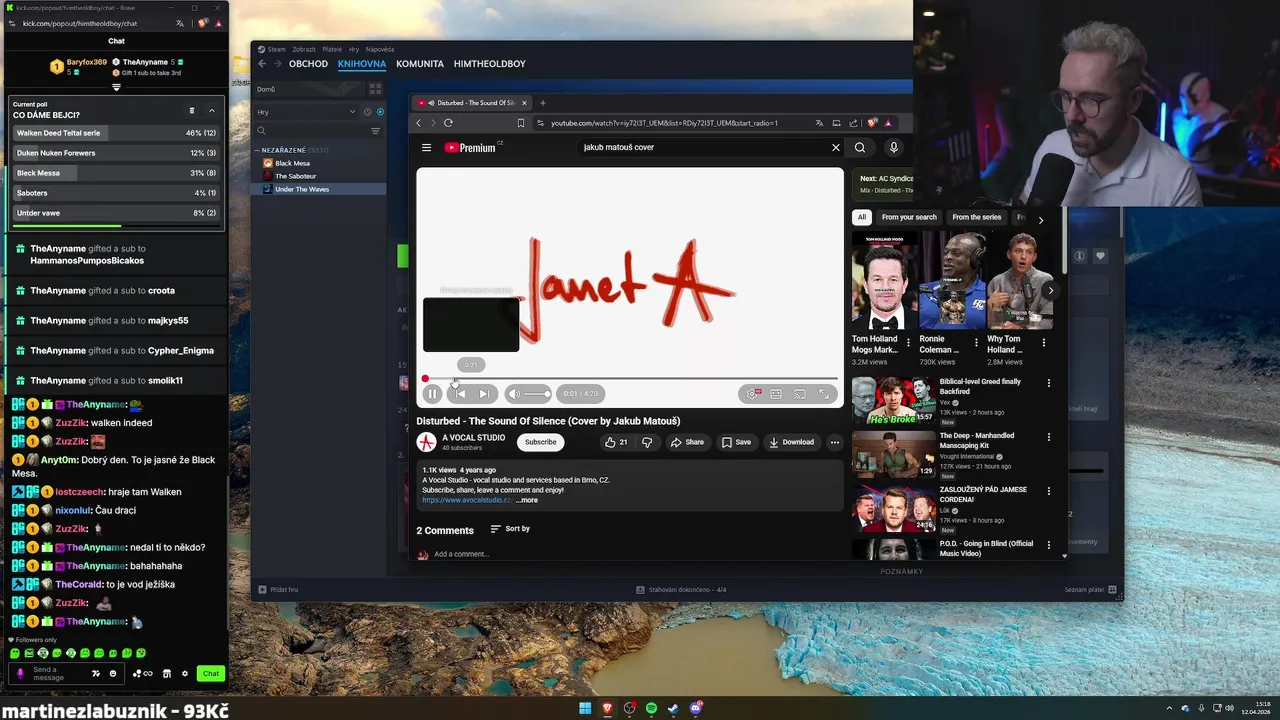Click Přidat hru in Steam
The image size is (1280, 720).
tap(278, 590)
